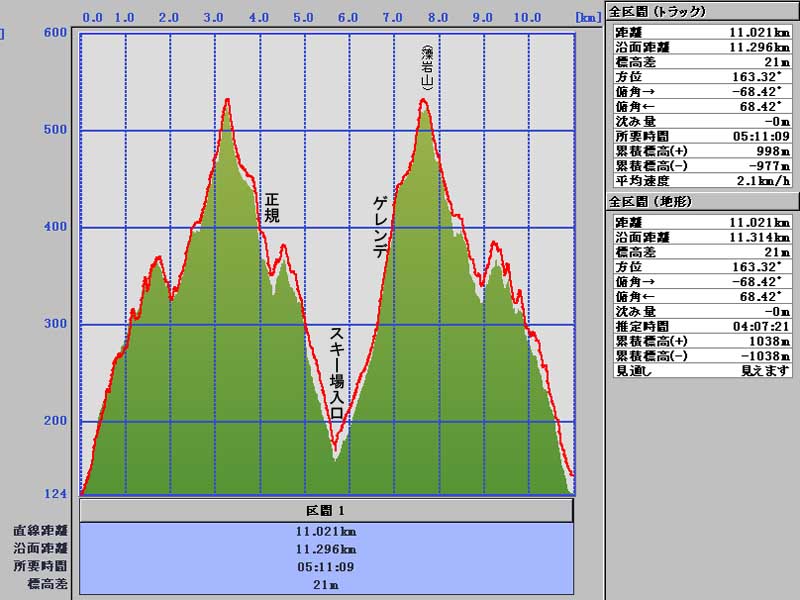
Task: Select the 累積標高(+) 998m track row
Action: click(702, 150)
